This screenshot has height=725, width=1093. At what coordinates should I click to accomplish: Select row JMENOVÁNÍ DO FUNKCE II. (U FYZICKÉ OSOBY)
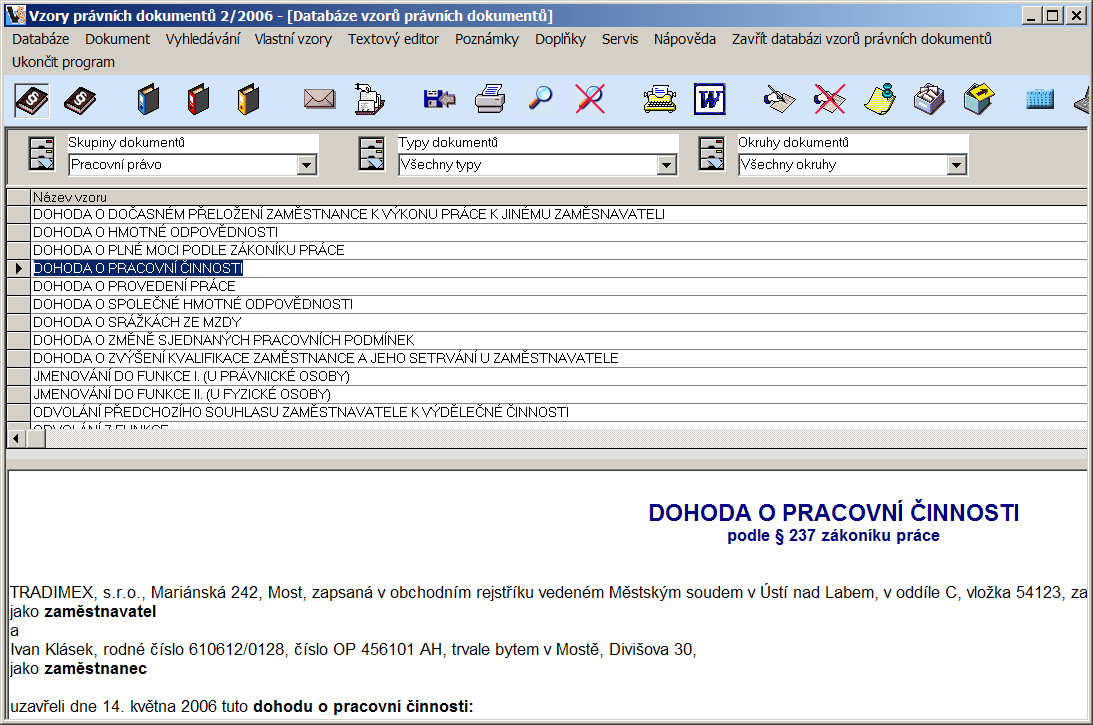[x=558, y=395]
